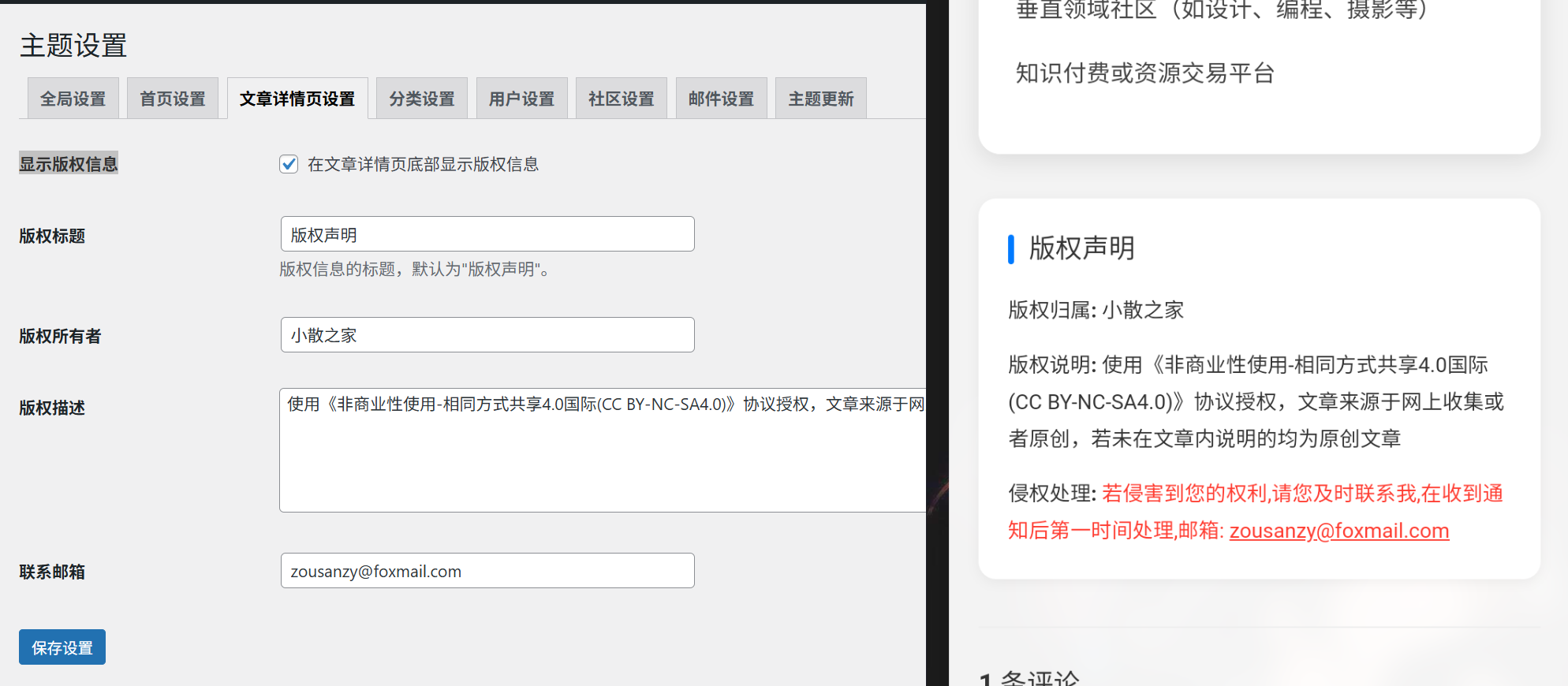Open the zousanzy@foxmail.com link in preview
Image resolution: width=1568 pixels, height=686 pixels.
click(x=1338, y=531)
